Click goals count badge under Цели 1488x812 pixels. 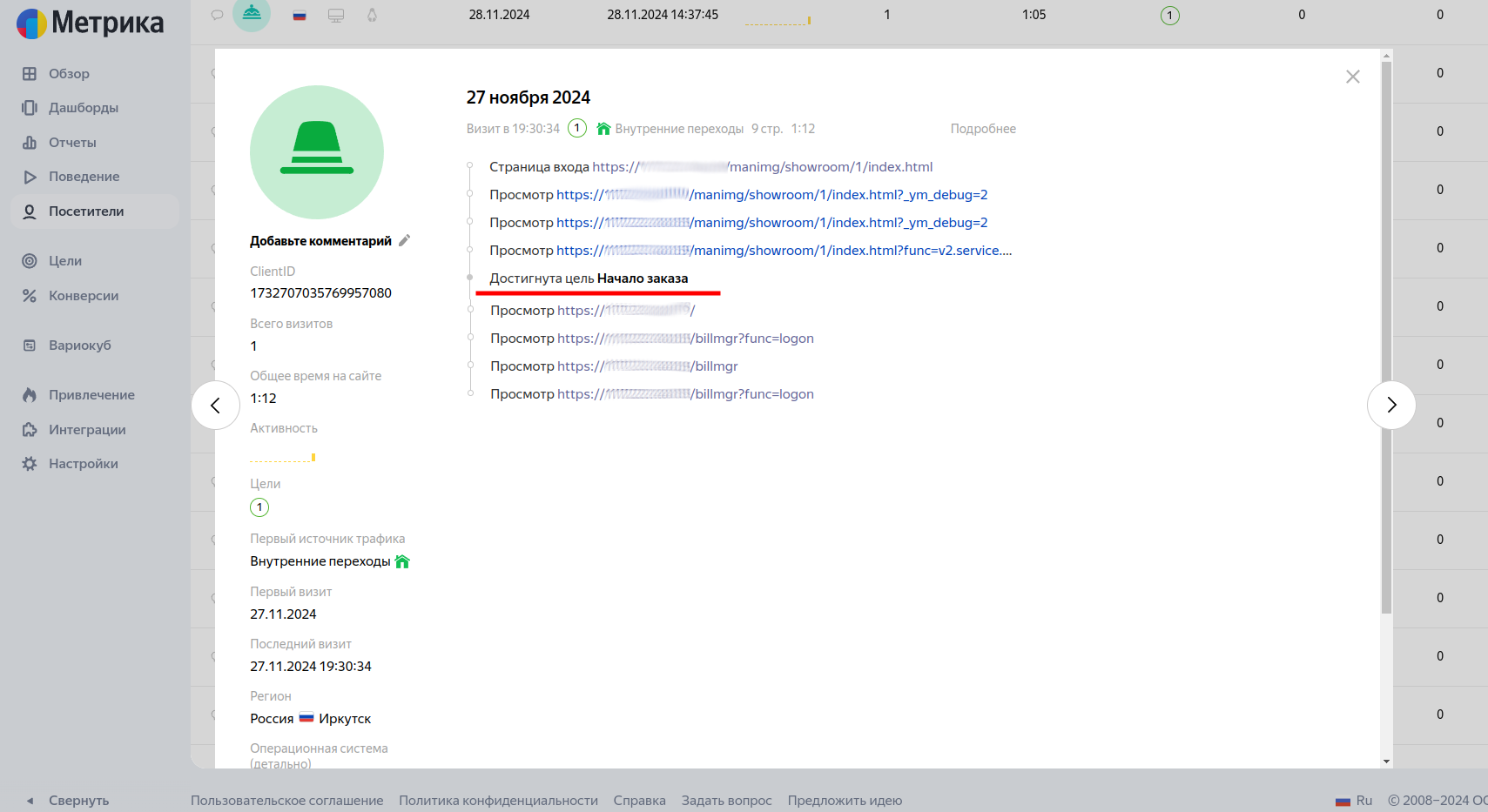[259, 507]
